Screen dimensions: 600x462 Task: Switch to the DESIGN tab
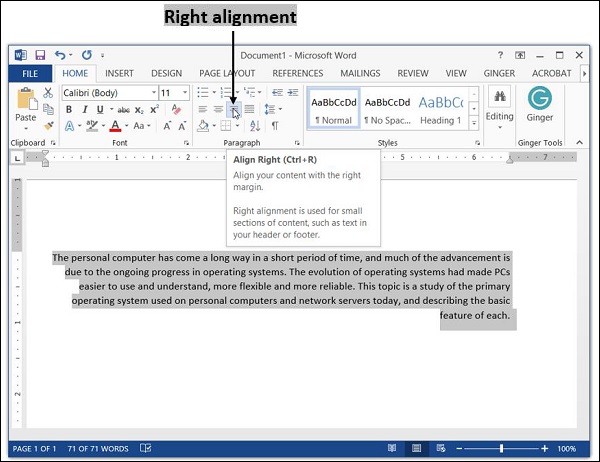coord(166,73)
